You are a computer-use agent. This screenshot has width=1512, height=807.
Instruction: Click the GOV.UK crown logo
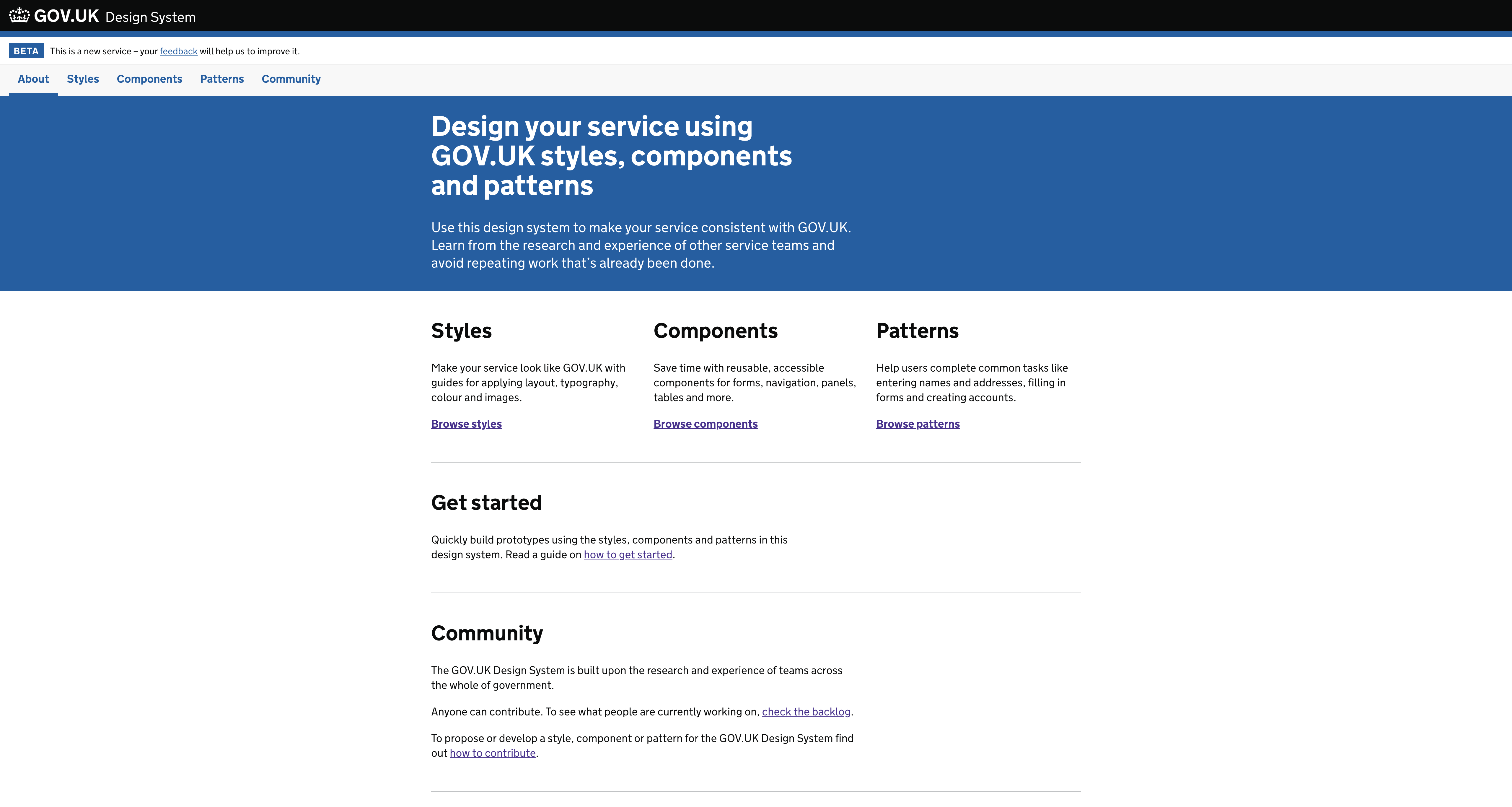[x=19, y=15]
